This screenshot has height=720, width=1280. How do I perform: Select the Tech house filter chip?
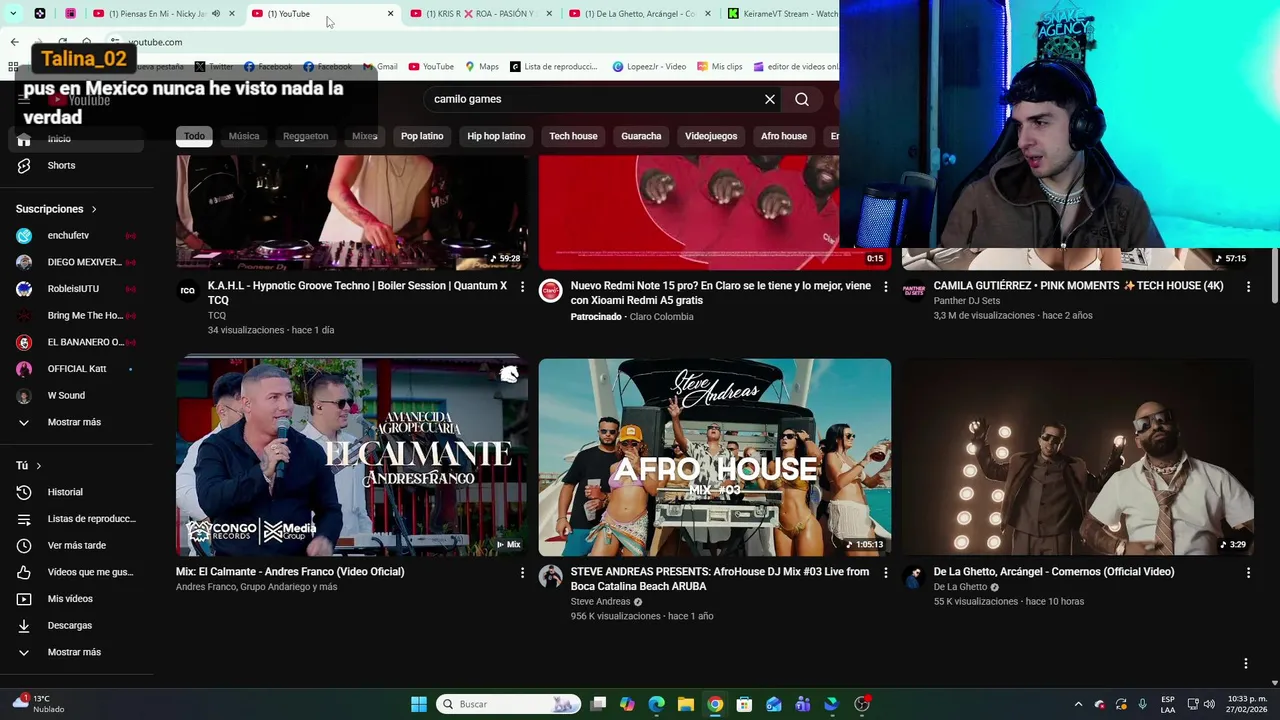573,136
